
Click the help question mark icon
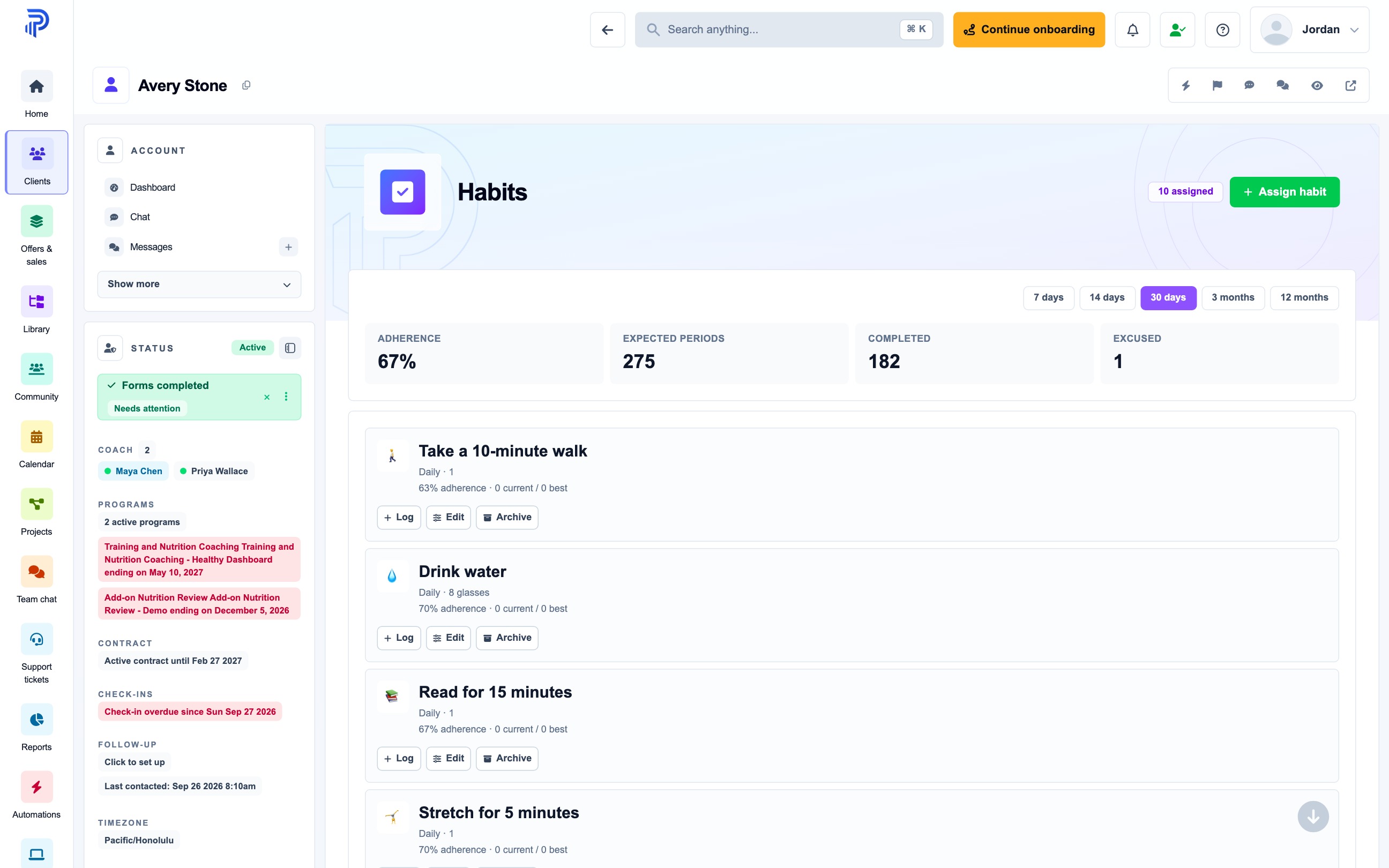[1222, 30]
